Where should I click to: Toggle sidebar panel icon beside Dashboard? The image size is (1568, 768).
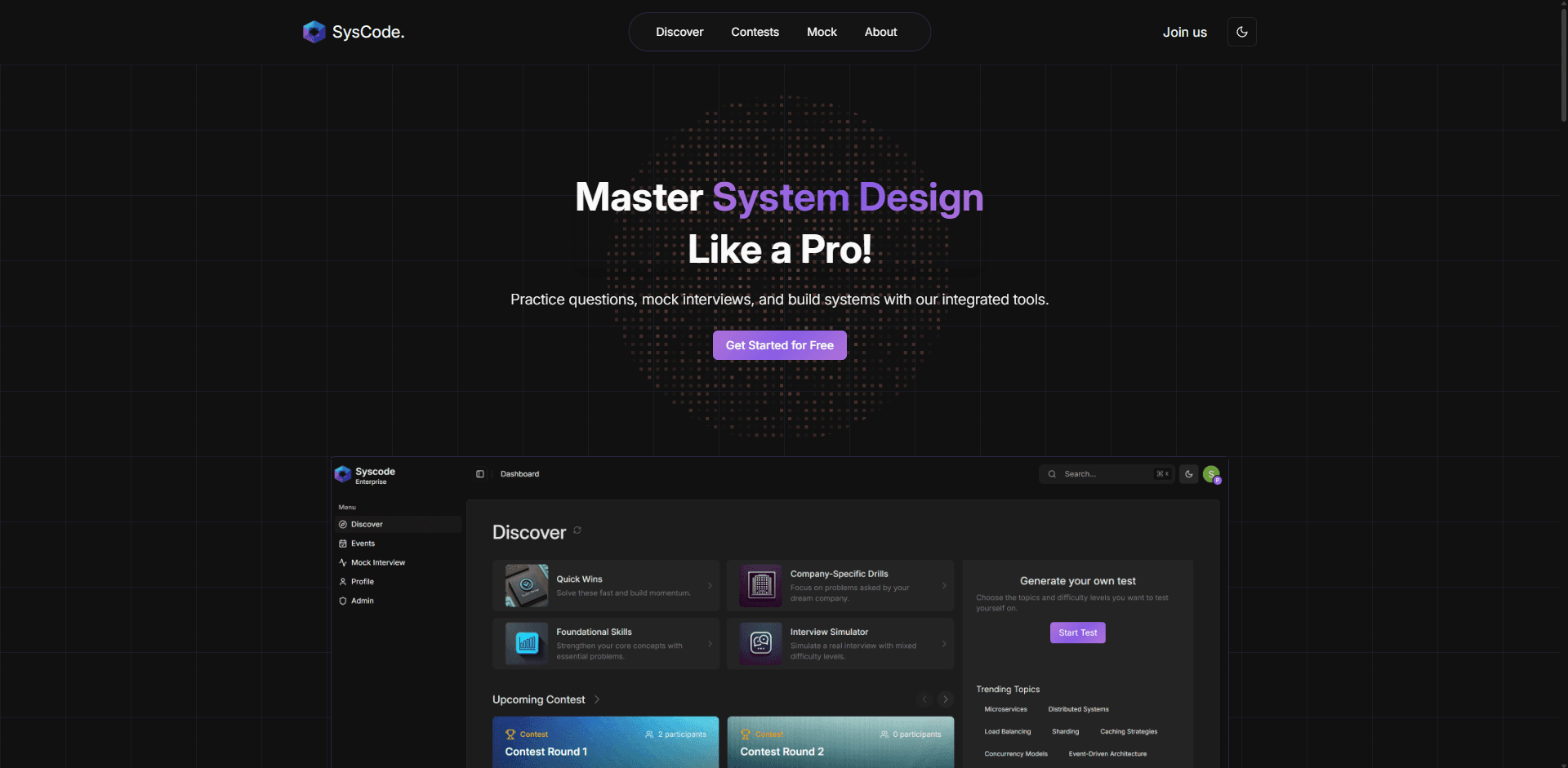[480, 474]
